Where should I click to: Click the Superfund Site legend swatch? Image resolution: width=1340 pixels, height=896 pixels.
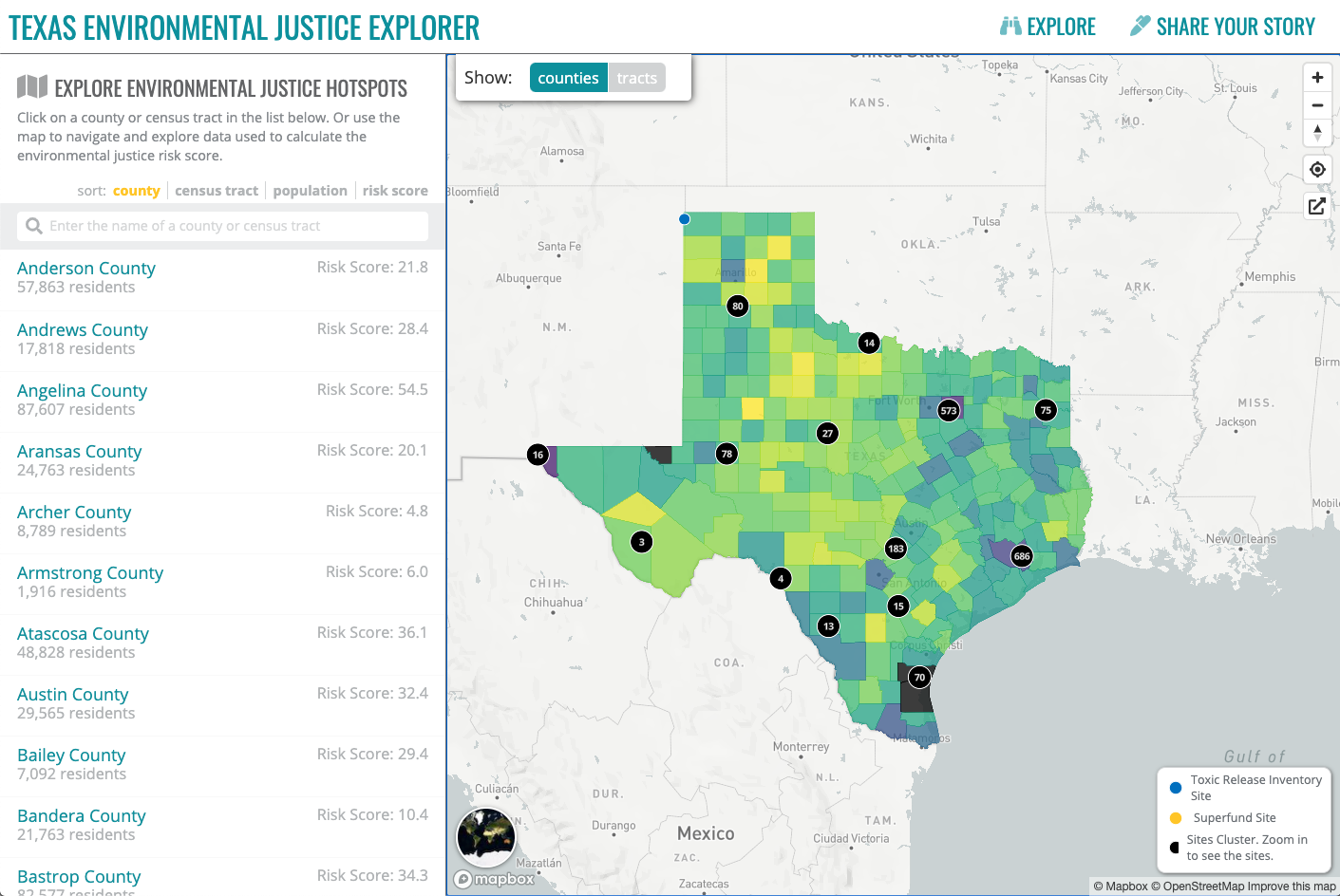[1176, 818]
